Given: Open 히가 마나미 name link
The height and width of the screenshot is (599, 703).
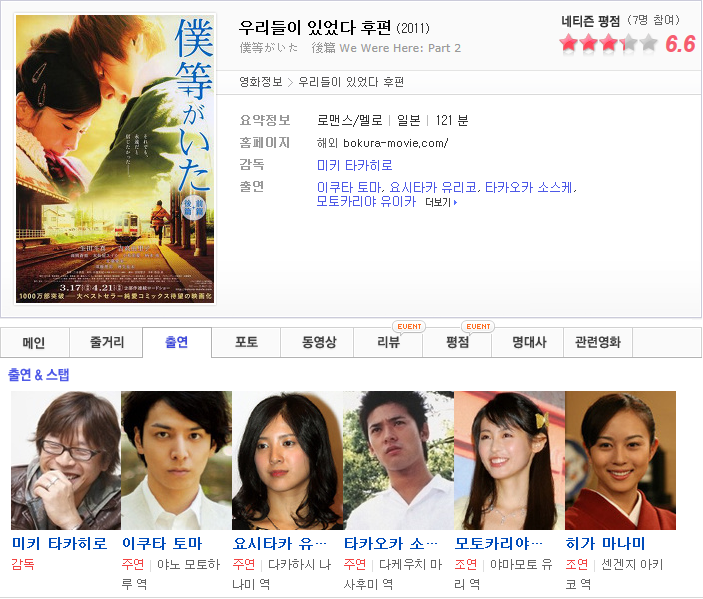Looking at the screenshot, I should 605,543.
